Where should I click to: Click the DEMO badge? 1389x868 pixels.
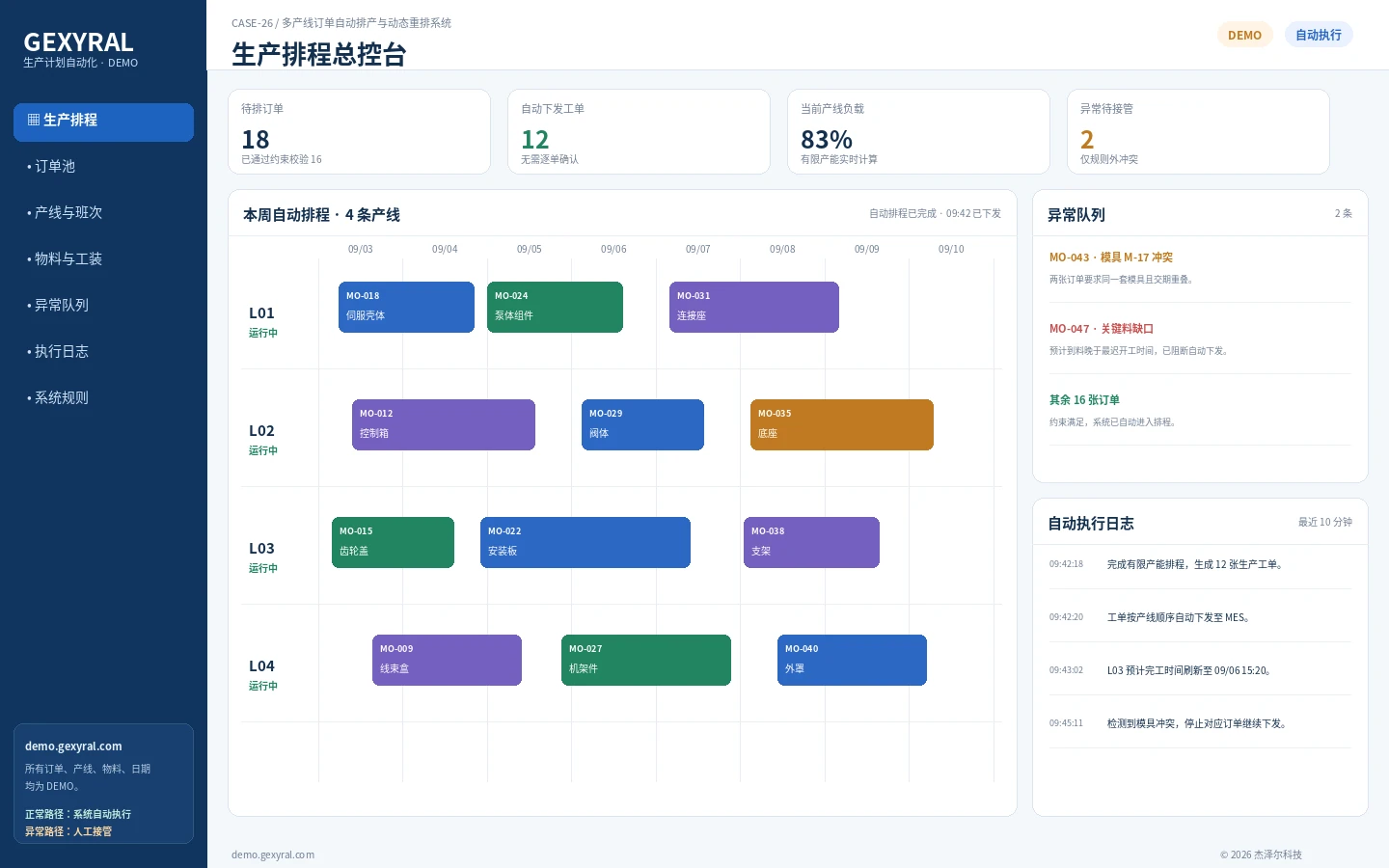coord(1244,35)
